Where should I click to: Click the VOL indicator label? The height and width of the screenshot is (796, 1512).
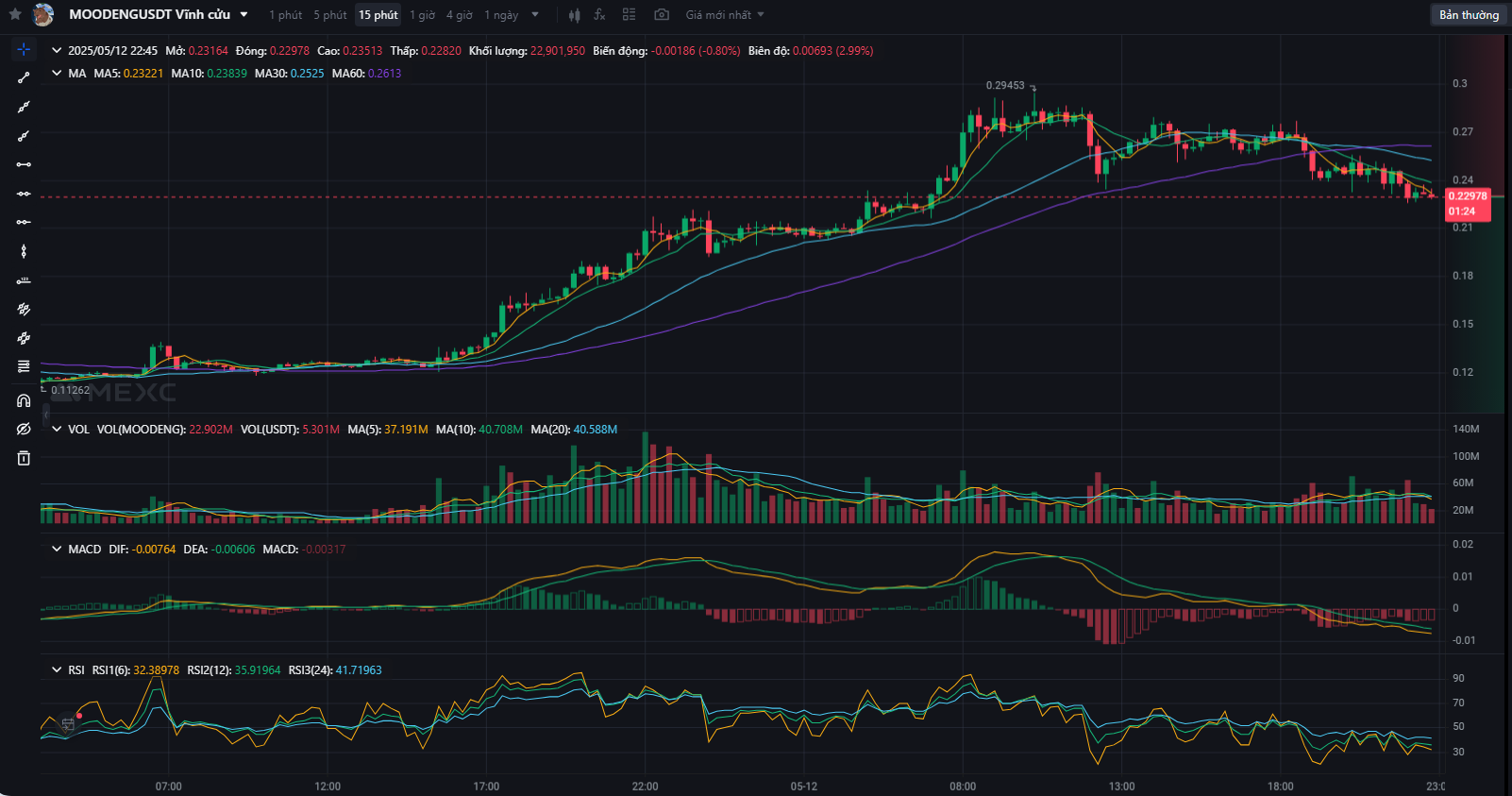tap(78, 430)
